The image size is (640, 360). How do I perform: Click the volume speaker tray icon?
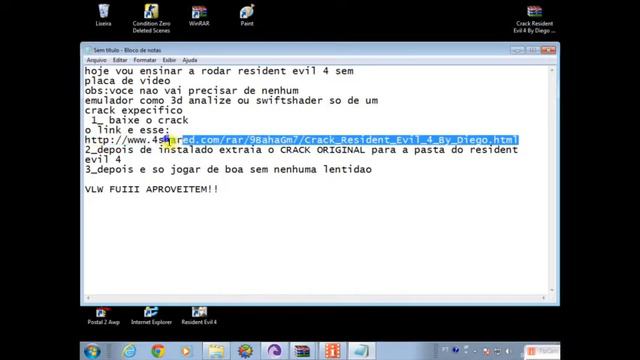[507, 351]
